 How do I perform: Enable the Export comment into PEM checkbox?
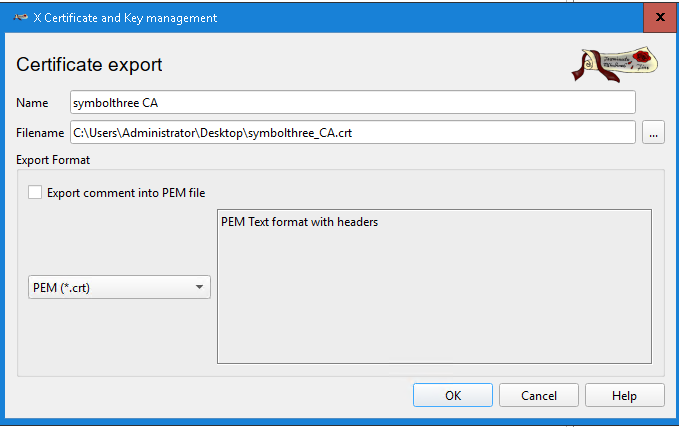click(x=36, y=193)
